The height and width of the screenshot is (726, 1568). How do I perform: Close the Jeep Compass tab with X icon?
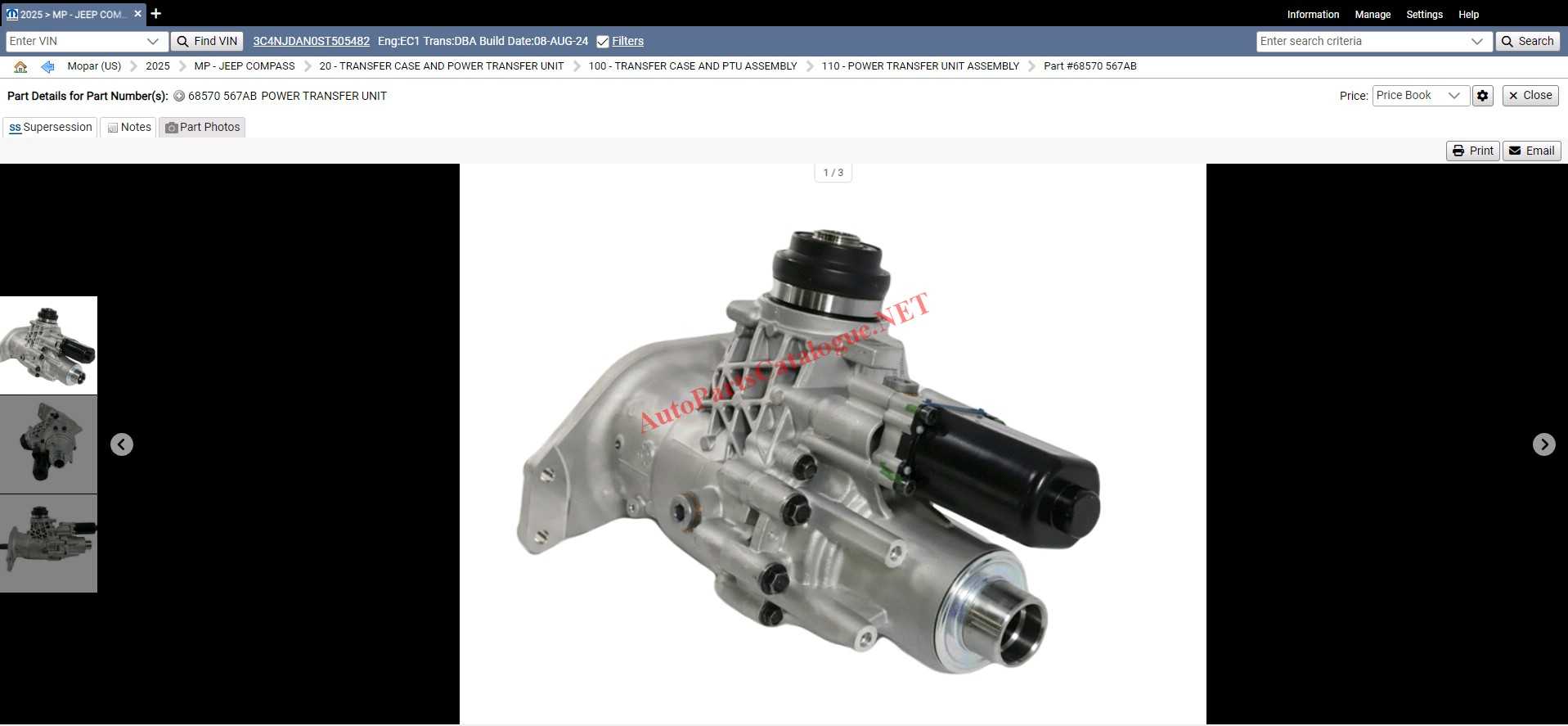137,14
